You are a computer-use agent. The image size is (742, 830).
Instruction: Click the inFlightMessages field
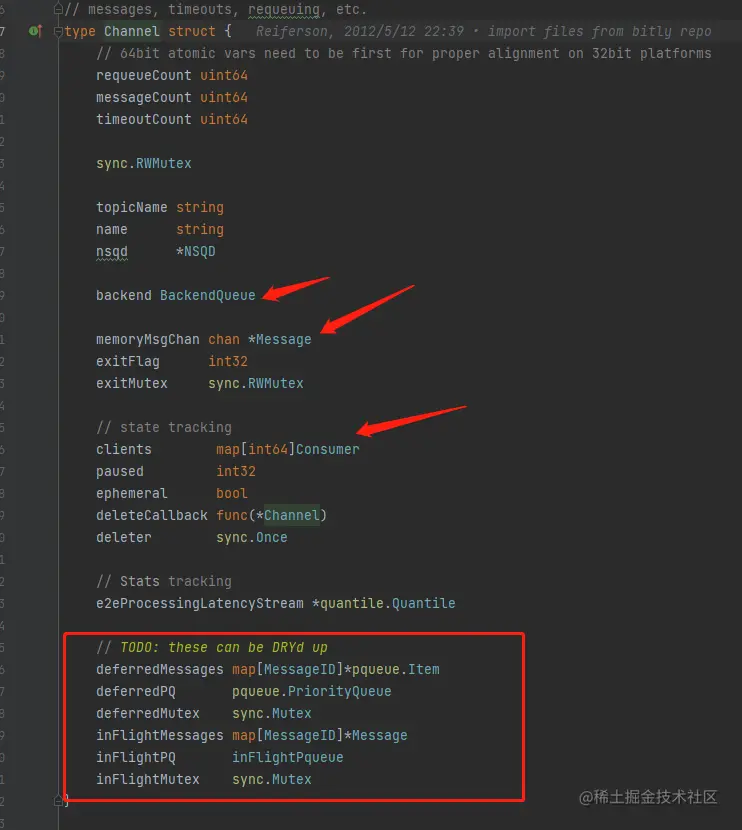[159, 735]
